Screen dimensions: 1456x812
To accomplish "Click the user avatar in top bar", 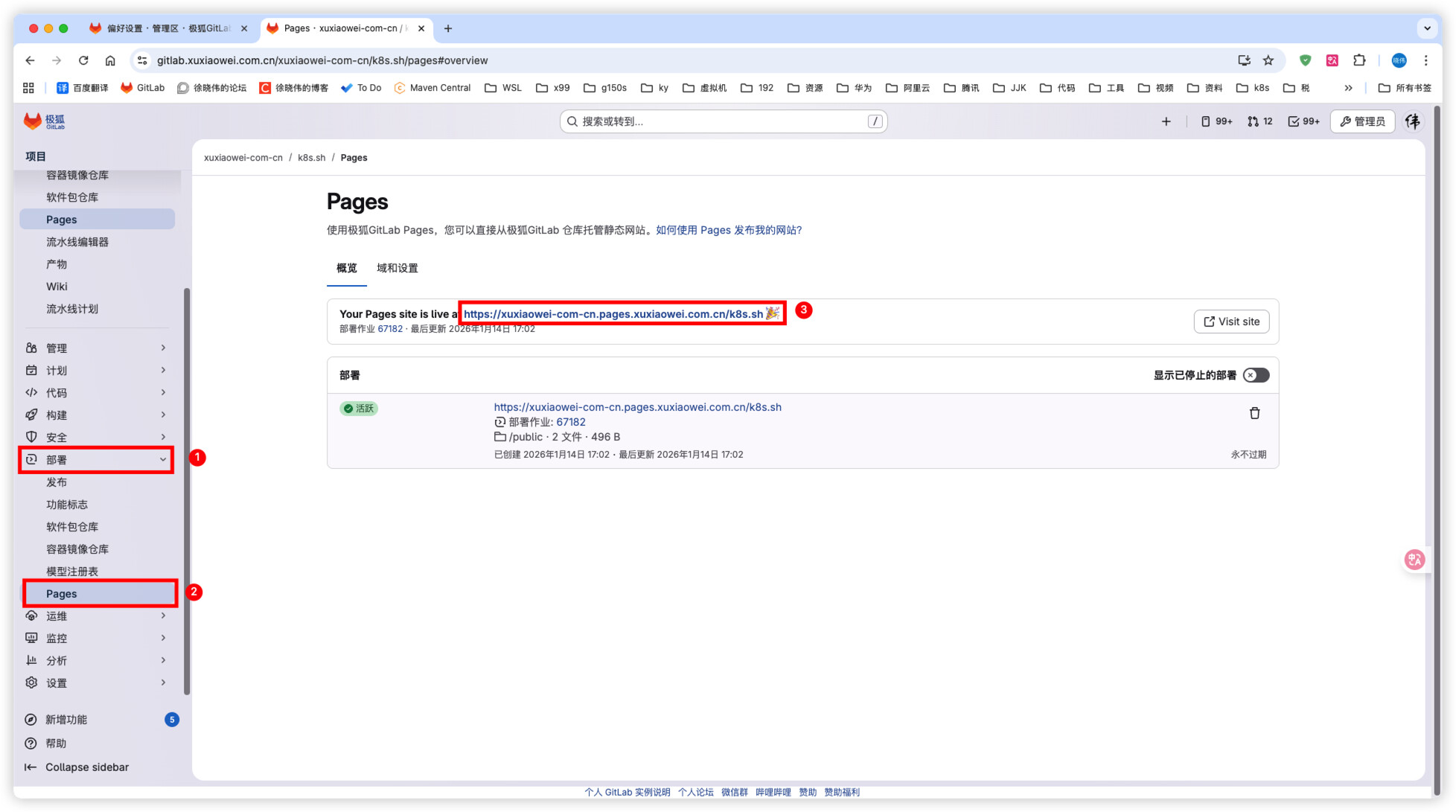I will (x=1412, y=121).
